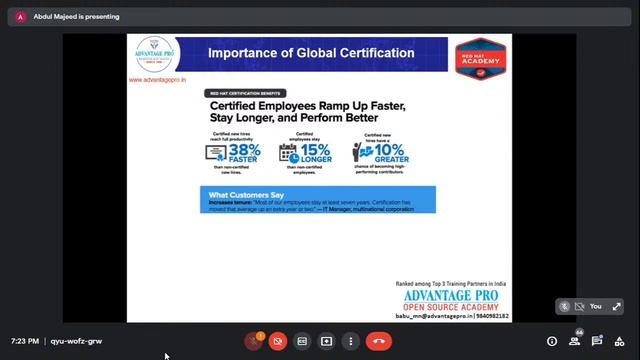Toggle closed captions button
This screenshot has height=360, width=640.
point(302,341)
